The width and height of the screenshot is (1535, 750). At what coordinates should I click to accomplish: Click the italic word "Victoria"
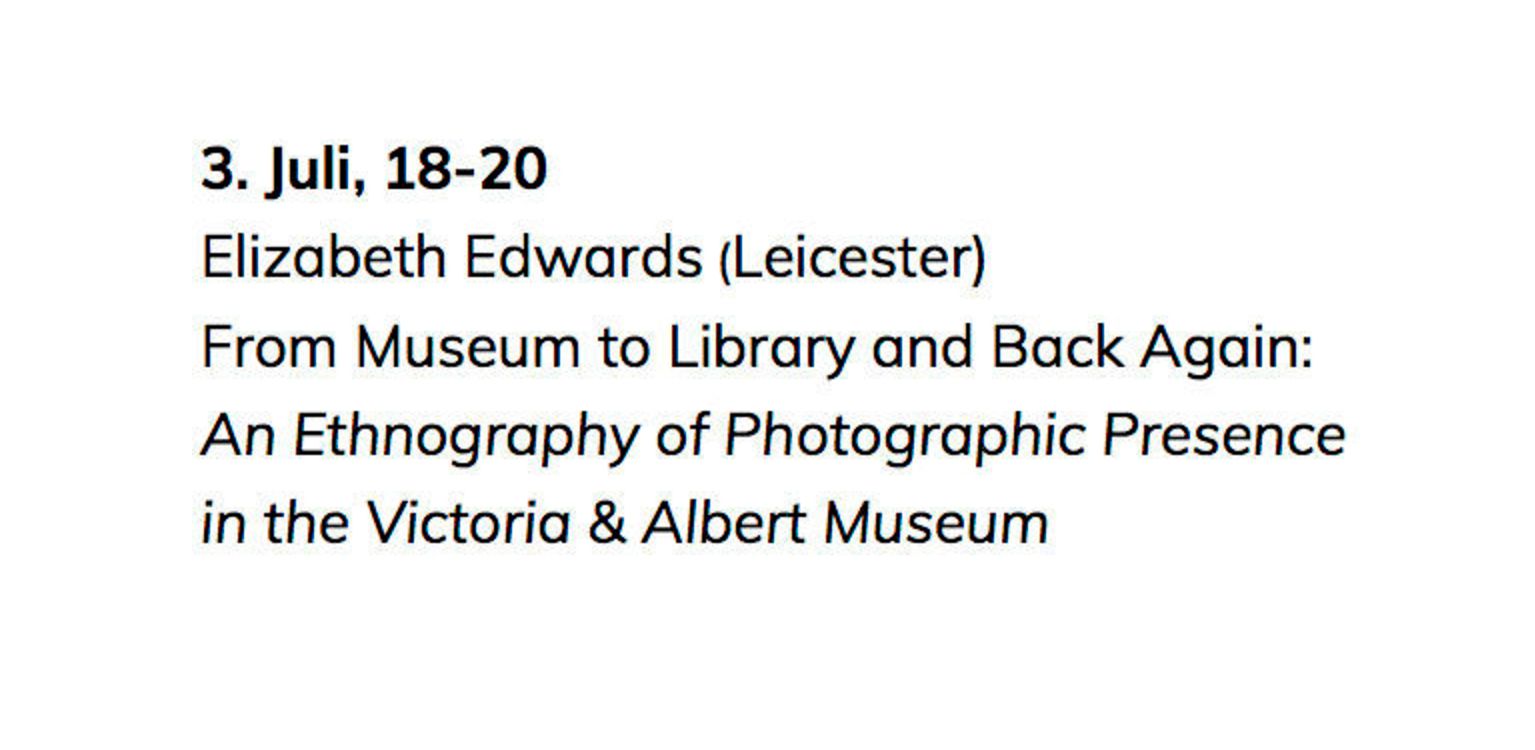click(468, 523)
